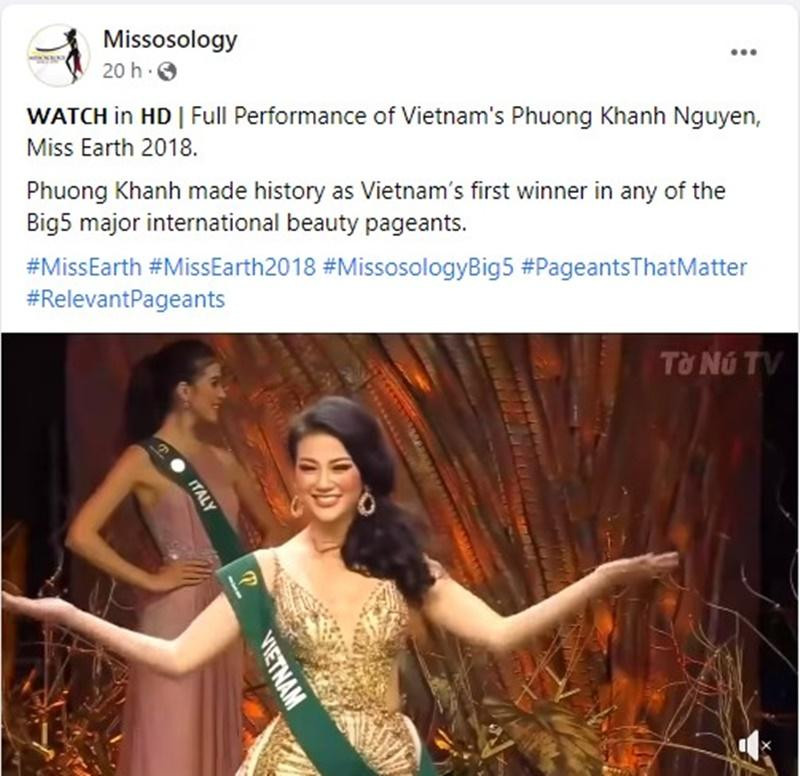800x776 pixels.
Task: Click the 'Phuong Khanh made history' paragraph
Action: click(376, 207)
